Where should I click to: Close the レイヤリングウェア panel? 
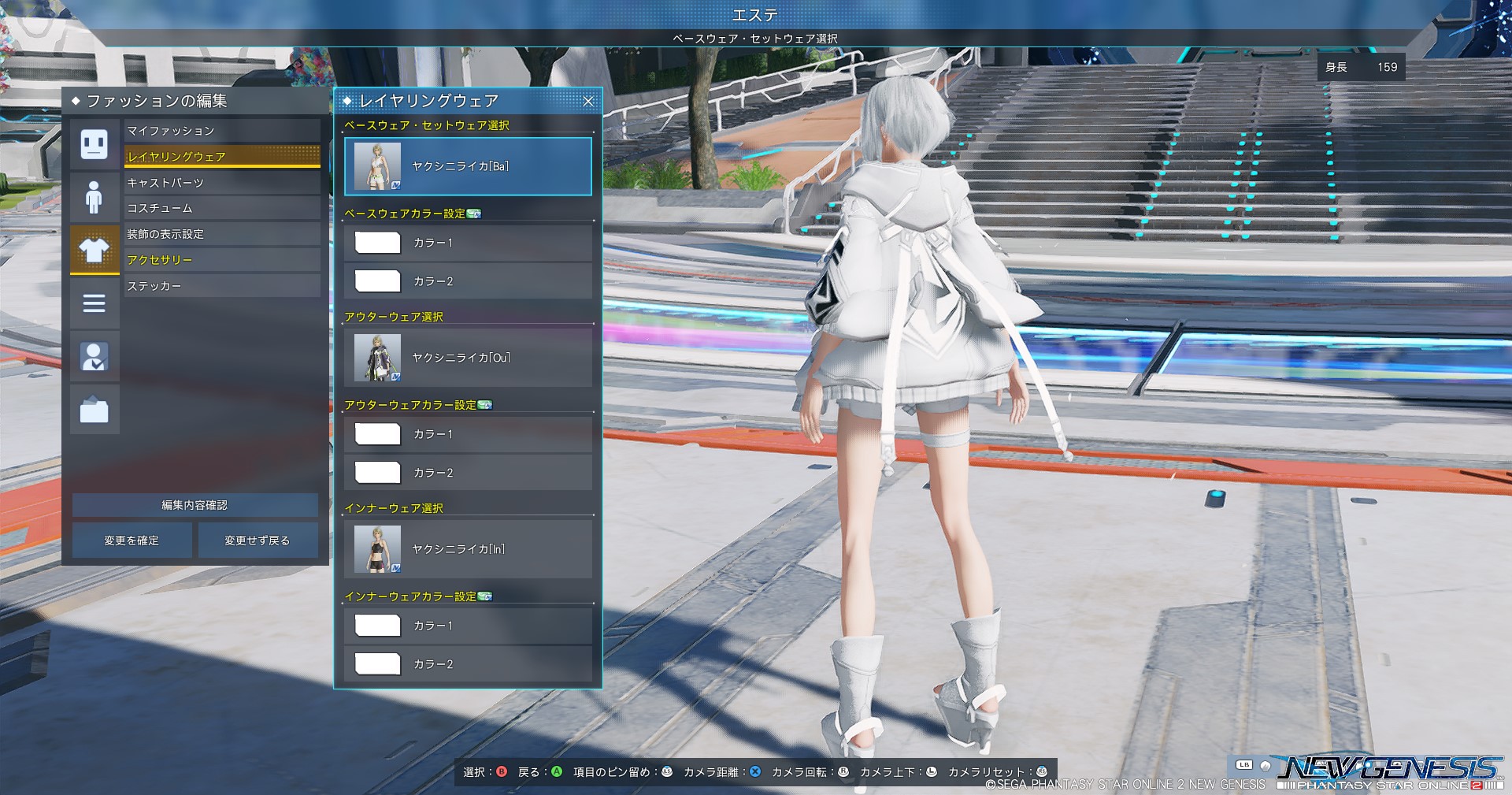(x=588, y=101)
